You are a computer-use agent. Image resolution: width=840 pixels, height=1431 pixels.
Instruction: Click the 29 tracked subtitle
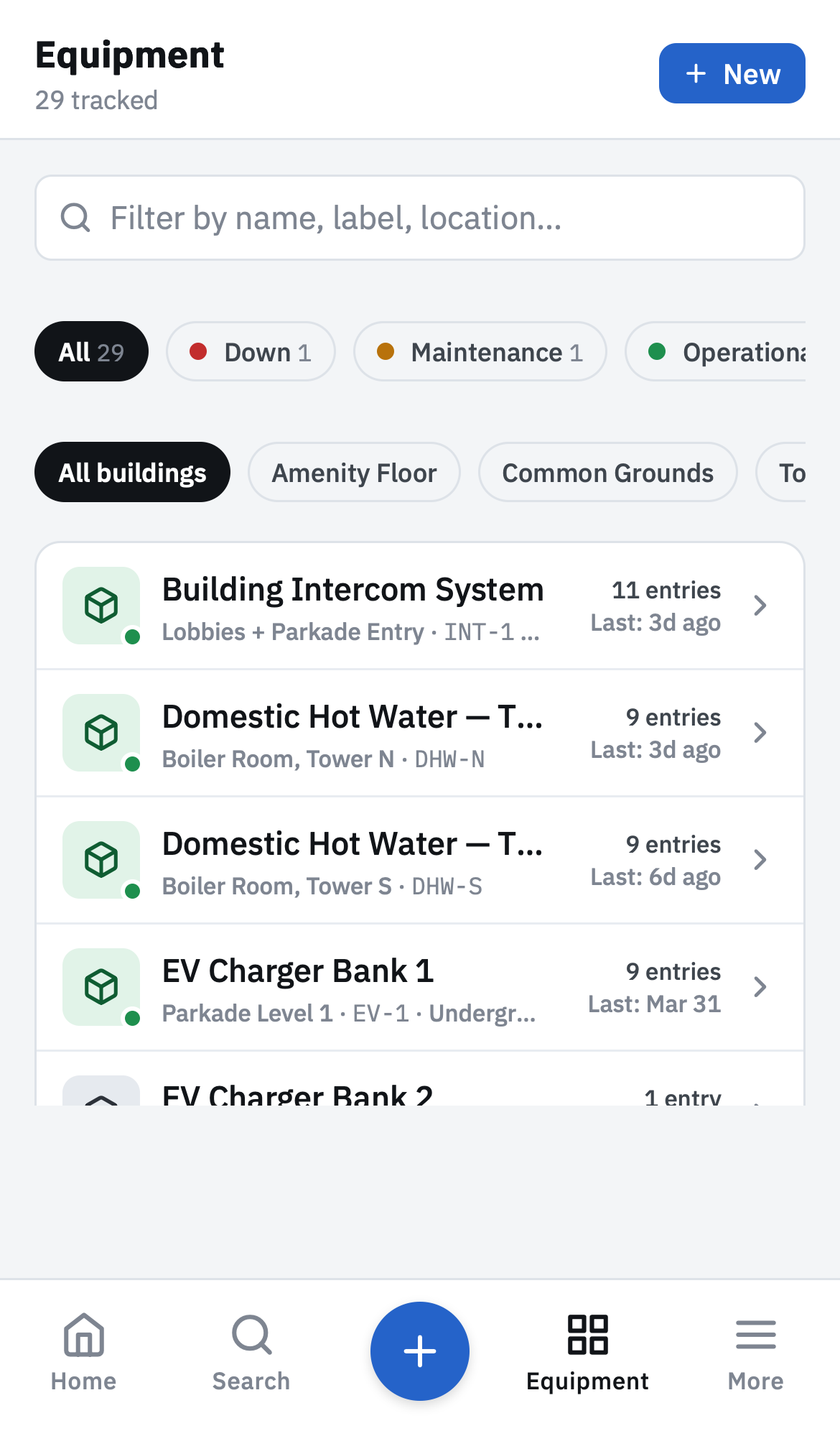96,100
